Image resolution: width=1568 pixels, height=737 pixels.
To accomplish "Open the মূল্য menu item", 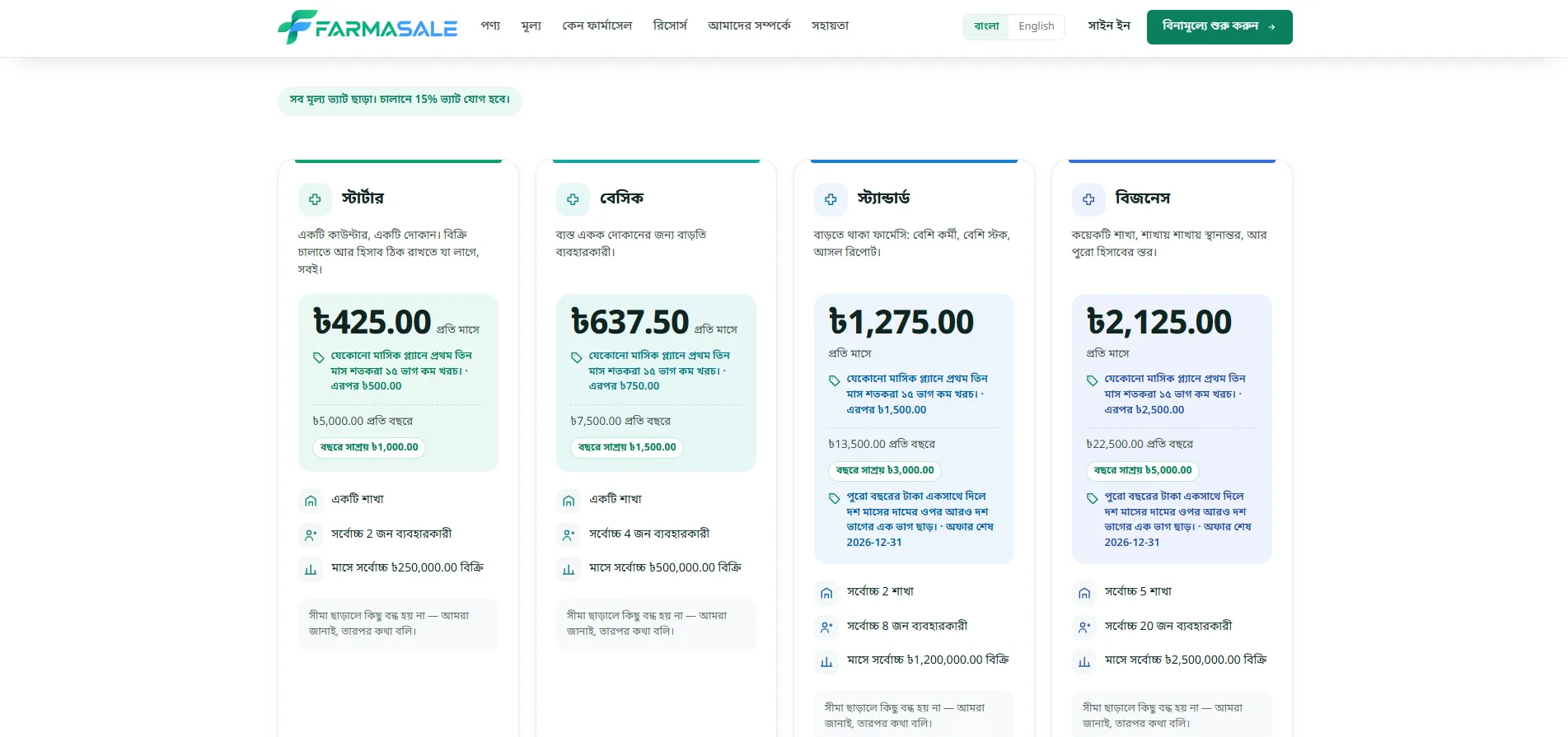I will (531, 26).
